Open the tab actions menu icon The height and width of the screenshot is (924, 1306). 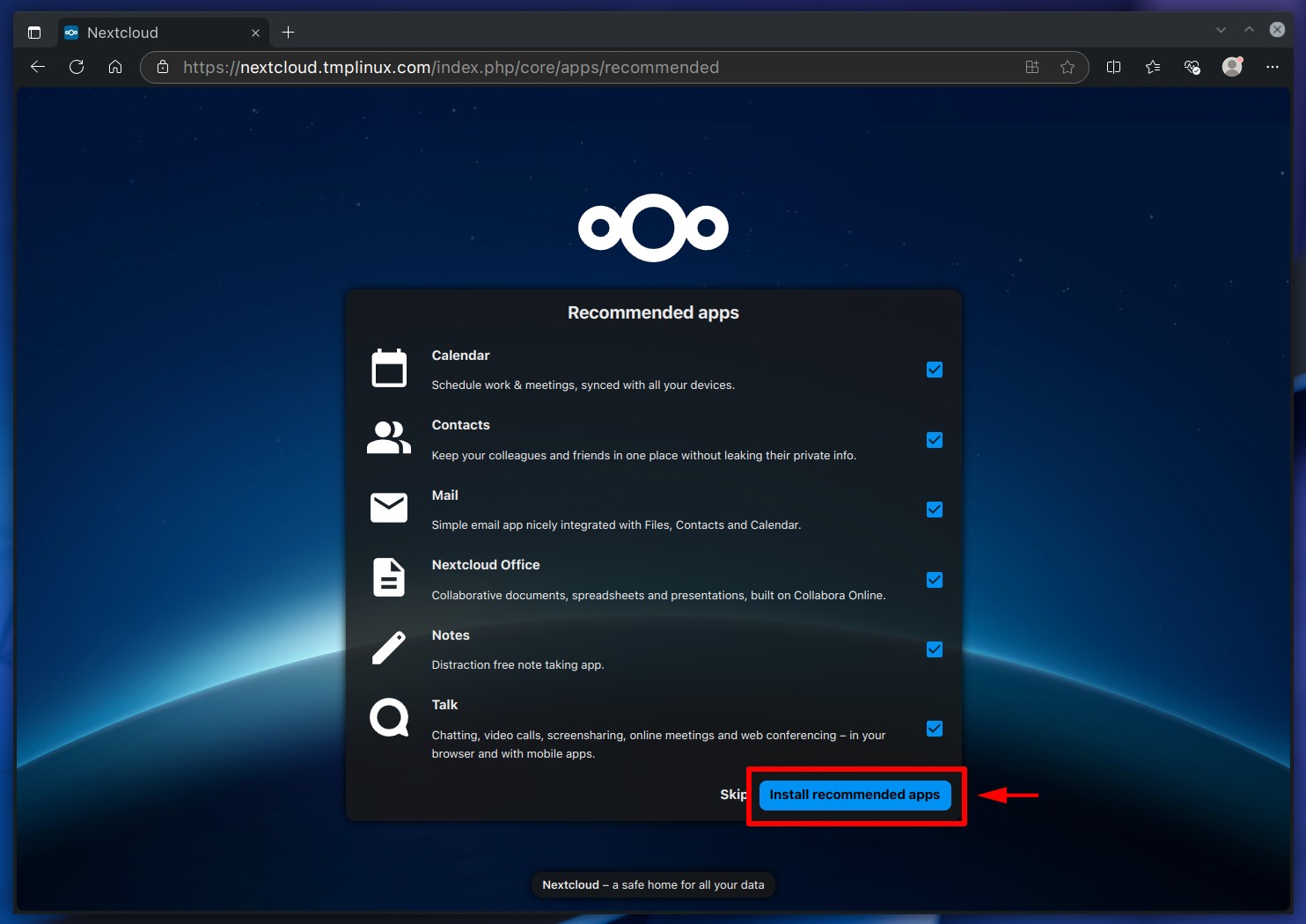tap(34, 33)
